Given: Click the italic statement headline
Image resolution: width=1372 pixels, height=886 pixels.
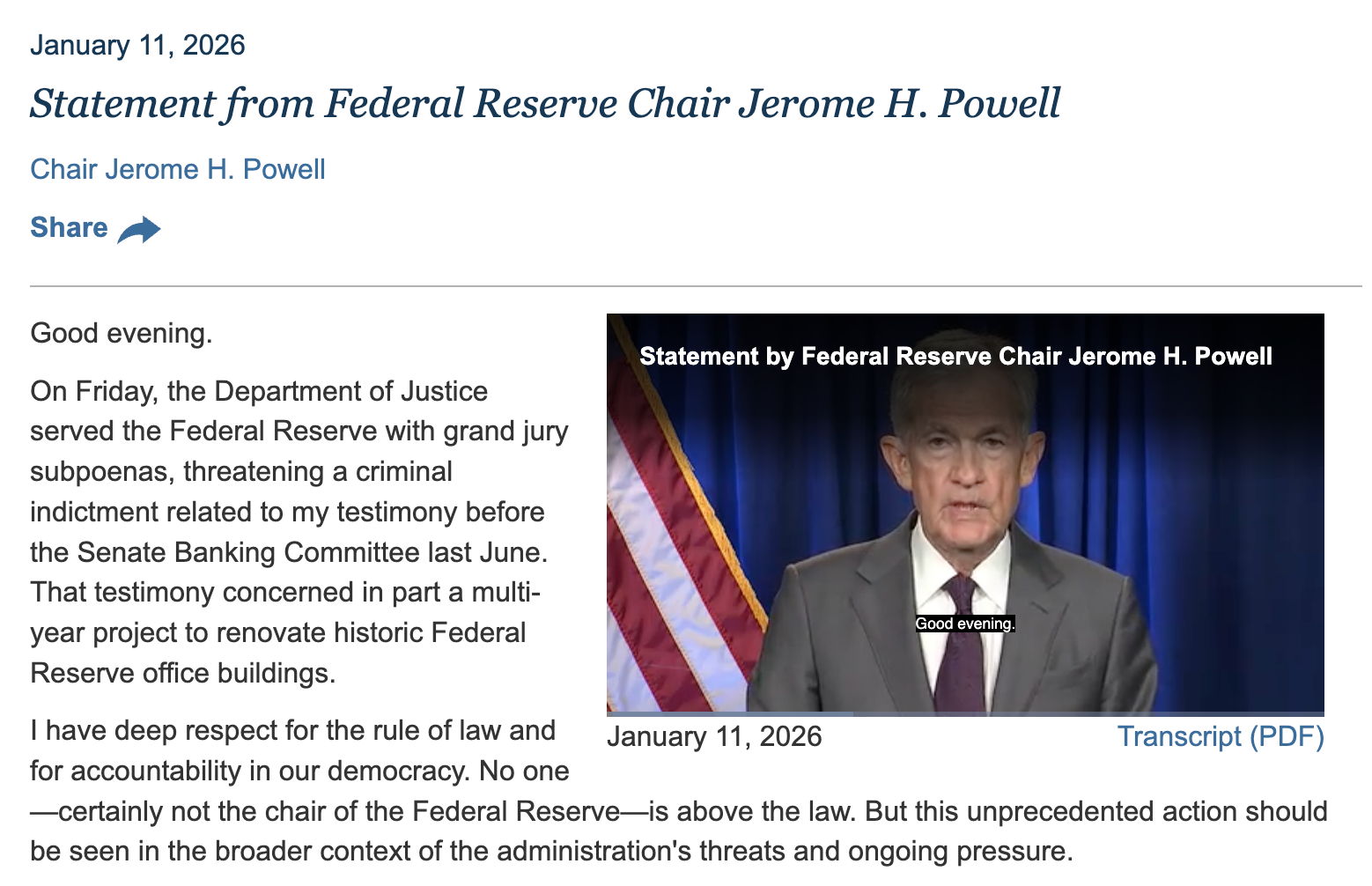Looking at the screenshot, I should (x=545, y=103).
